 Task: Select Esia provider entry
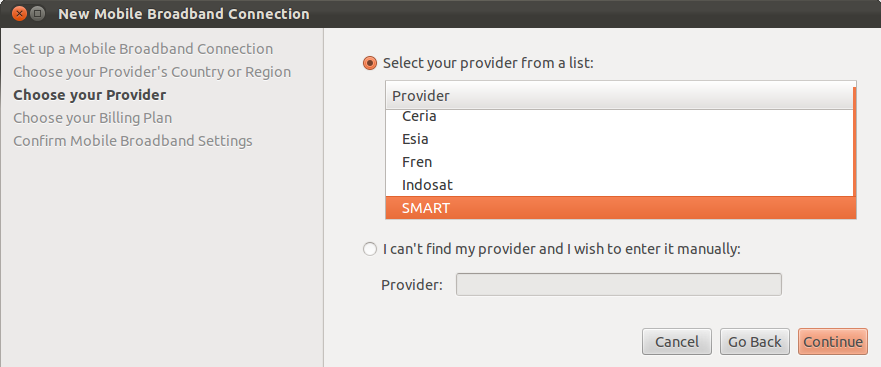click(x=619, y=139)
